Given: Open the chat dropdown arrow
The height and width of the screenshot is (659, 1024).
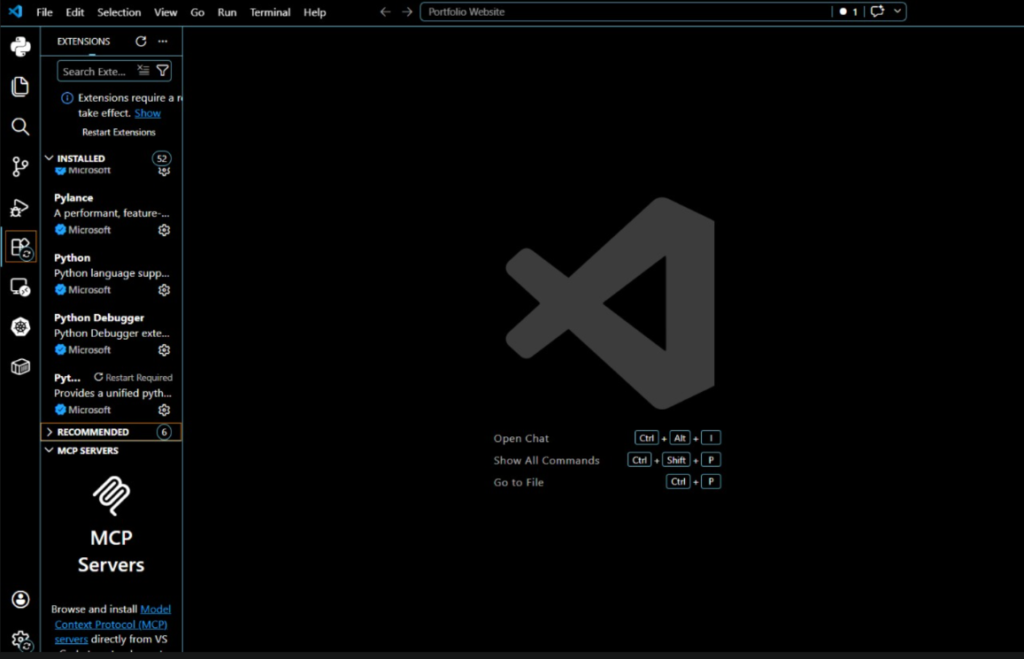Looking at the screenshot, I should click(897, 11).
